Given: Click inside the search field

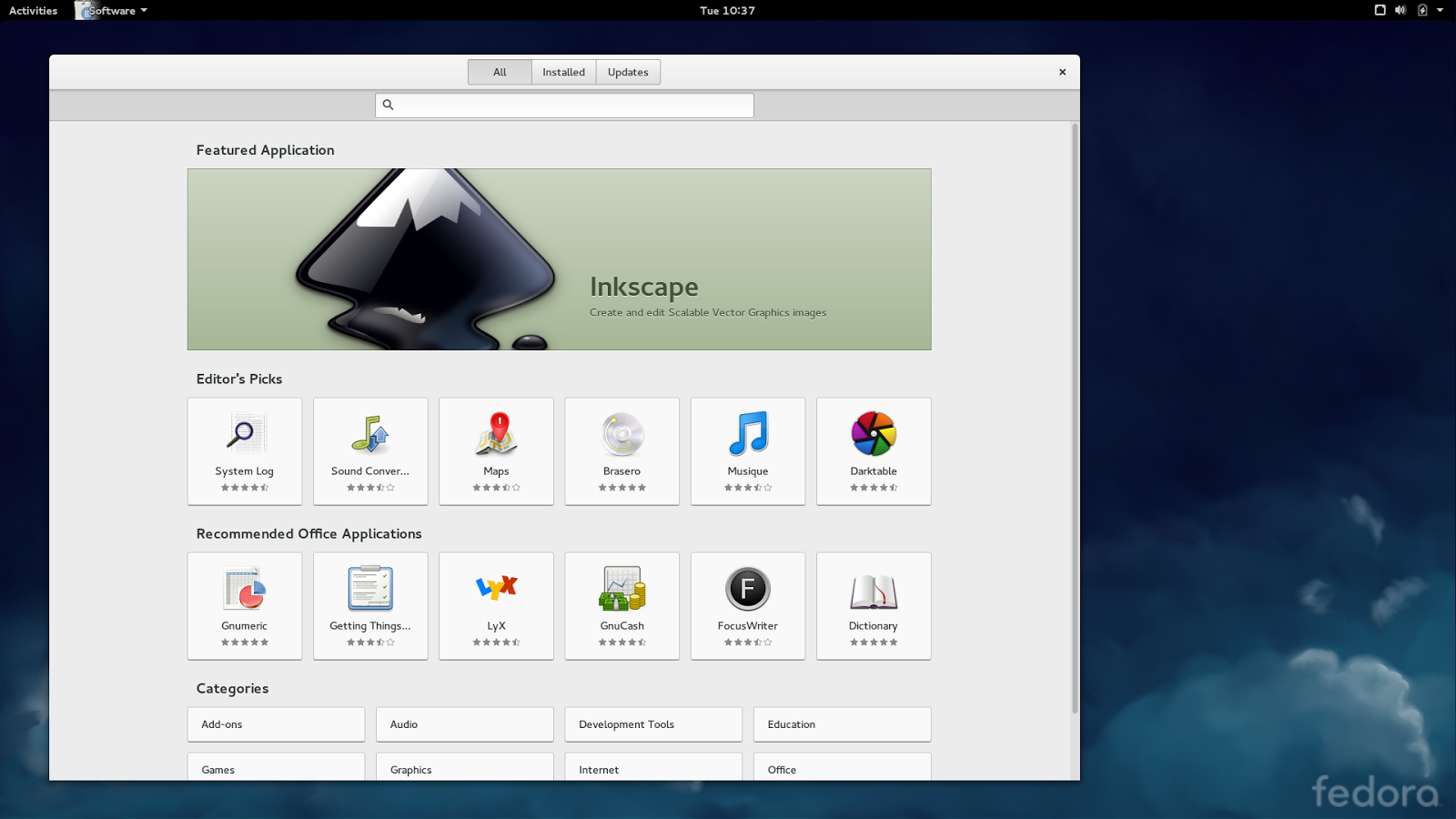Looking at the screenshot, I should tap(563, 105).
